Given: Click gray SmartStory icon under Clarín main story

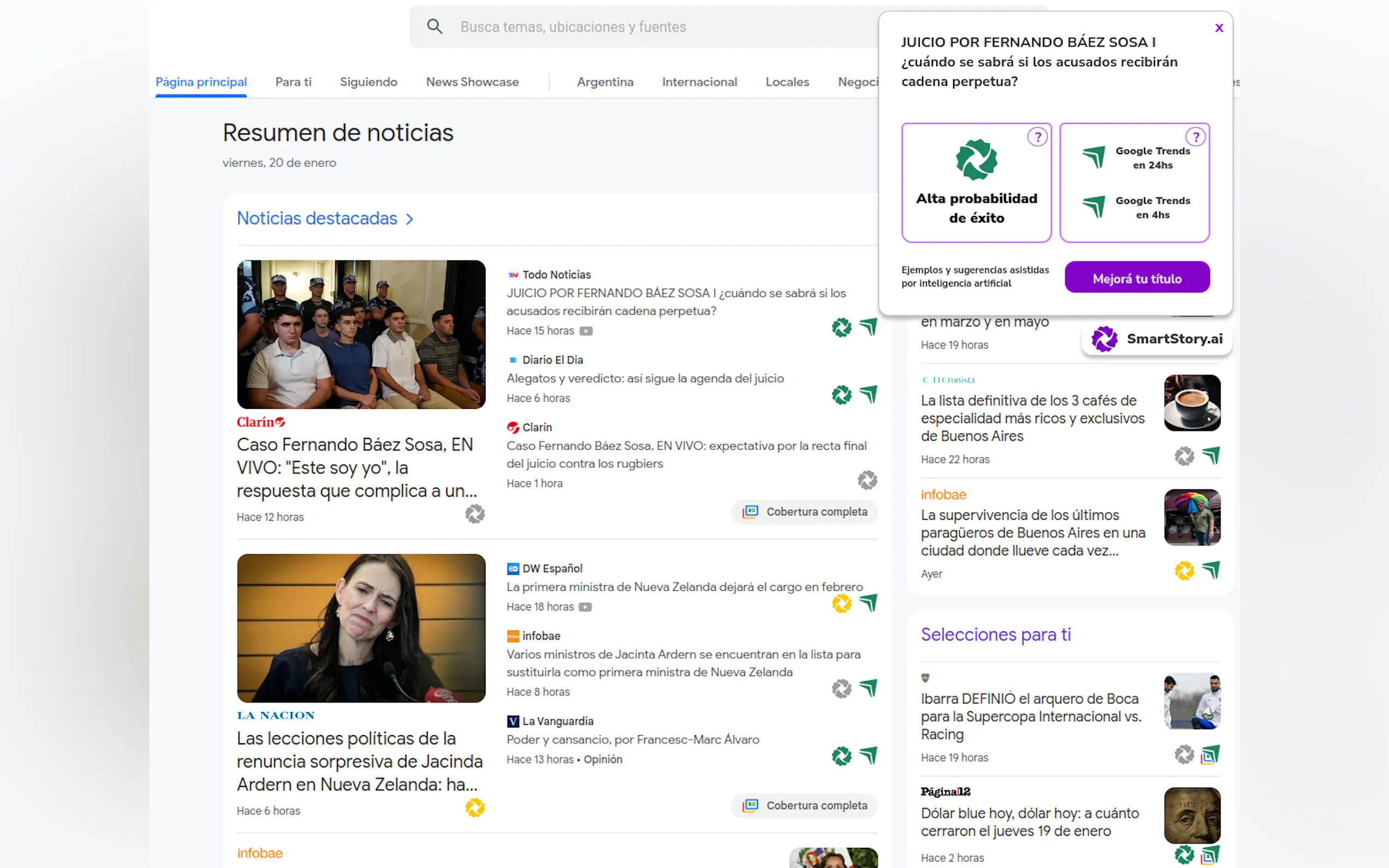Looking at the screenshot, I should click(475, 514).
